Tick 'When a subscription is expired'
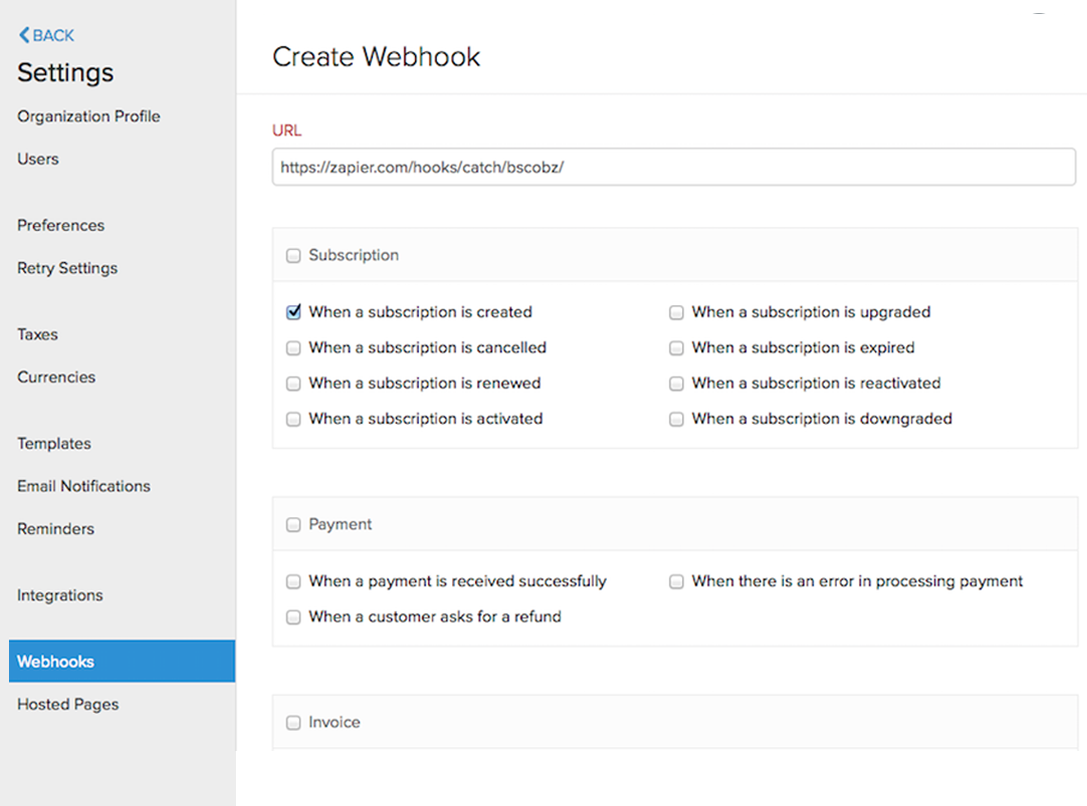Image resolution: width=1087 pixels, height=806 pixels. pyautogui.click(x=676, y=348)
